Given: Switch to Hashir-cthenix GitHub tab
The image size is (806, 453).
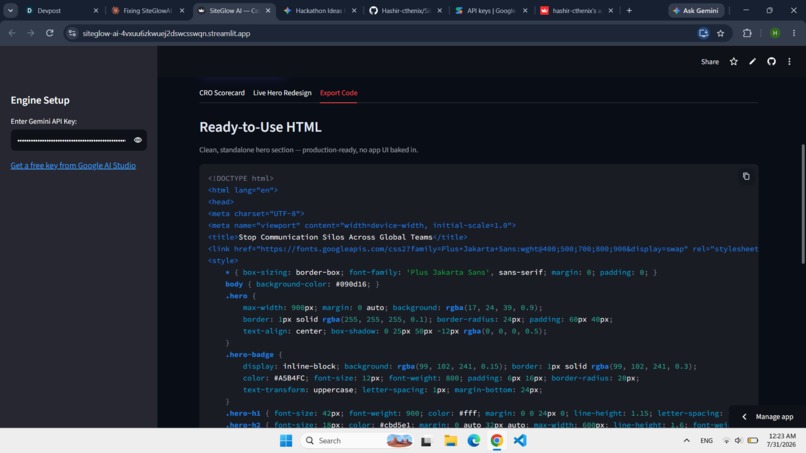Looking at the screenshot, I should click(405, 10).
